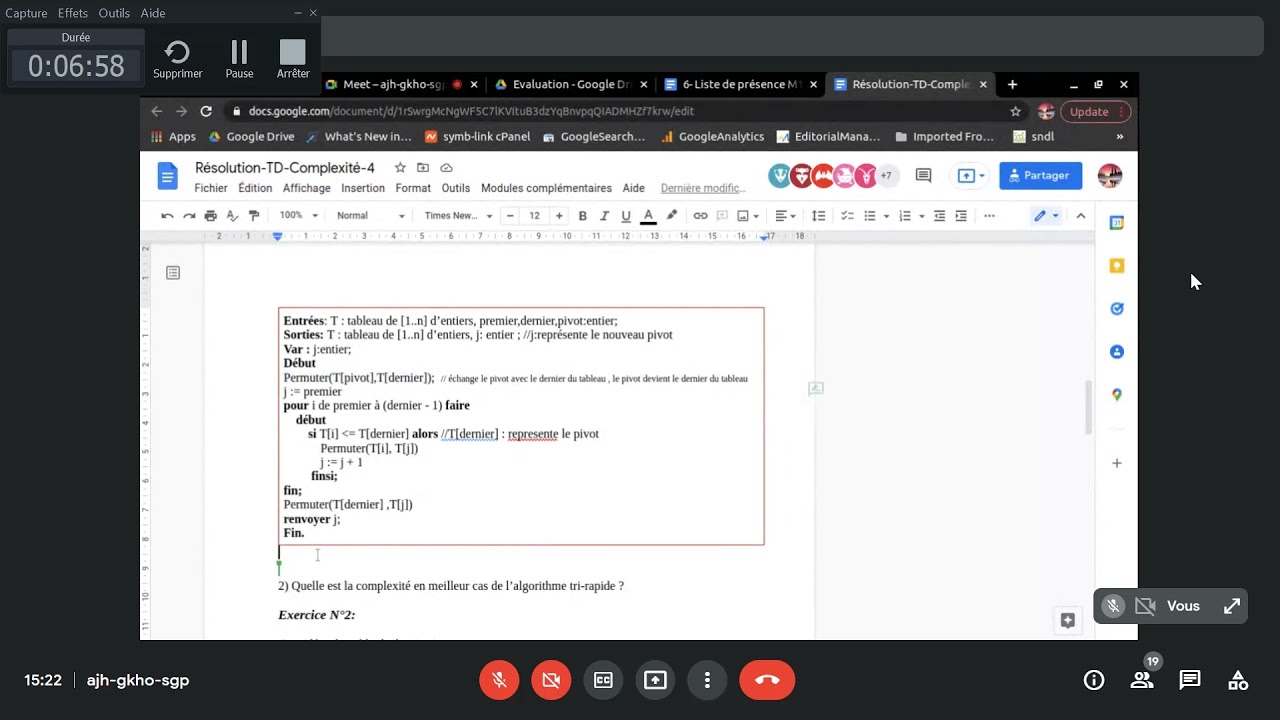Toggle the camera in Meet bar
This screenshot has height=720, width=1280.
point(551,680)
